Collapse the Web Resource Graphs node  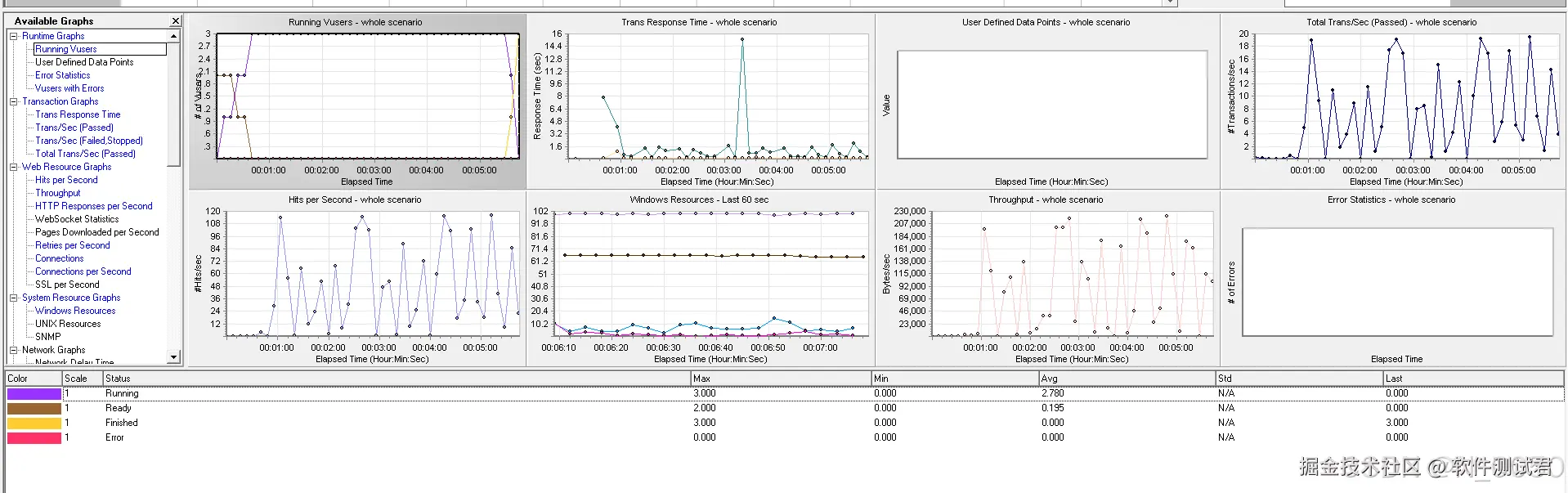pyautogui.click(x=13, y=167)
